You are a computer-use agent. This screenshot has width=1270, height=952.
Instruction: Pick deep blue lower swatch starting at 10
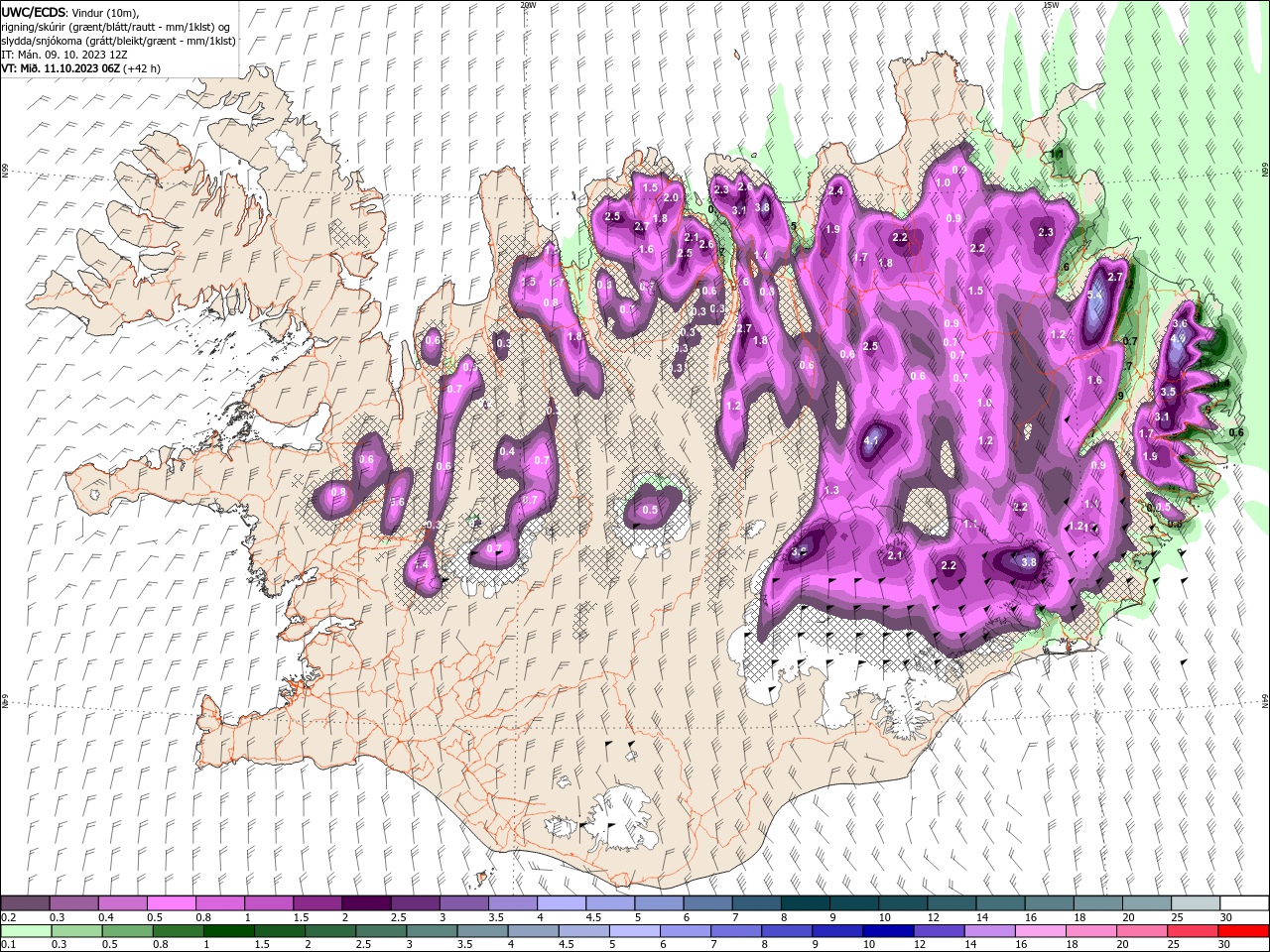tap(887, 931)
